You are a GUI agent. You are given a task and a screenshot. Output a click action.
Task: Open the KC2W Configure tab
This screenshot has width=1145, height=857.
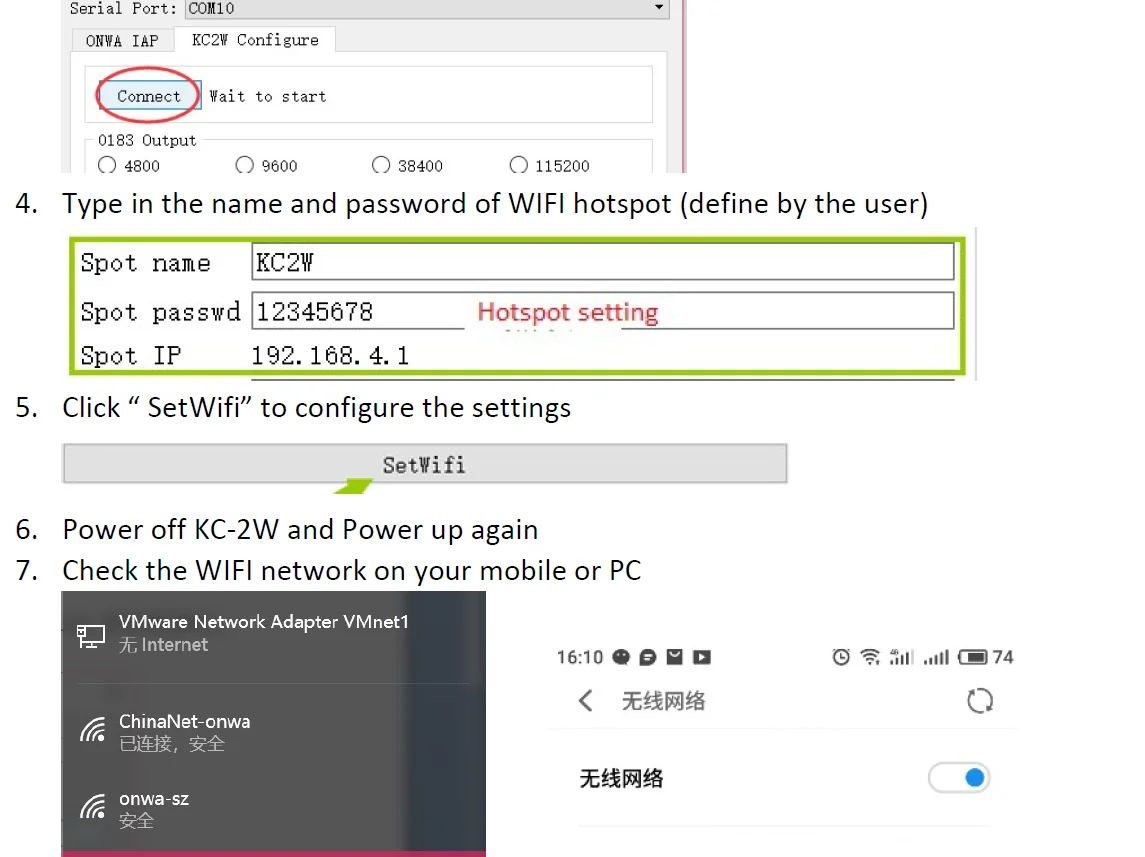(x=255, y=40)
